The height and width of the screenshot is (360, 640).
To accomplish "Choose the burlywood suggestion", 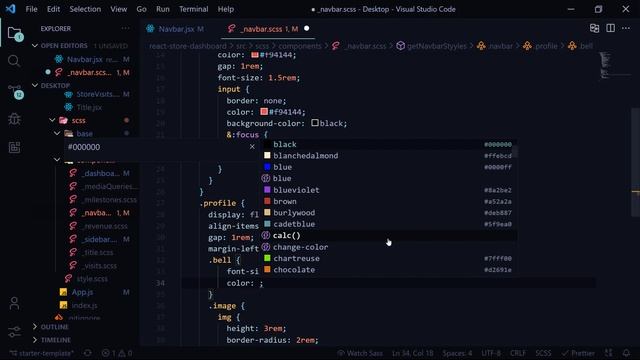I will point(389,213).
